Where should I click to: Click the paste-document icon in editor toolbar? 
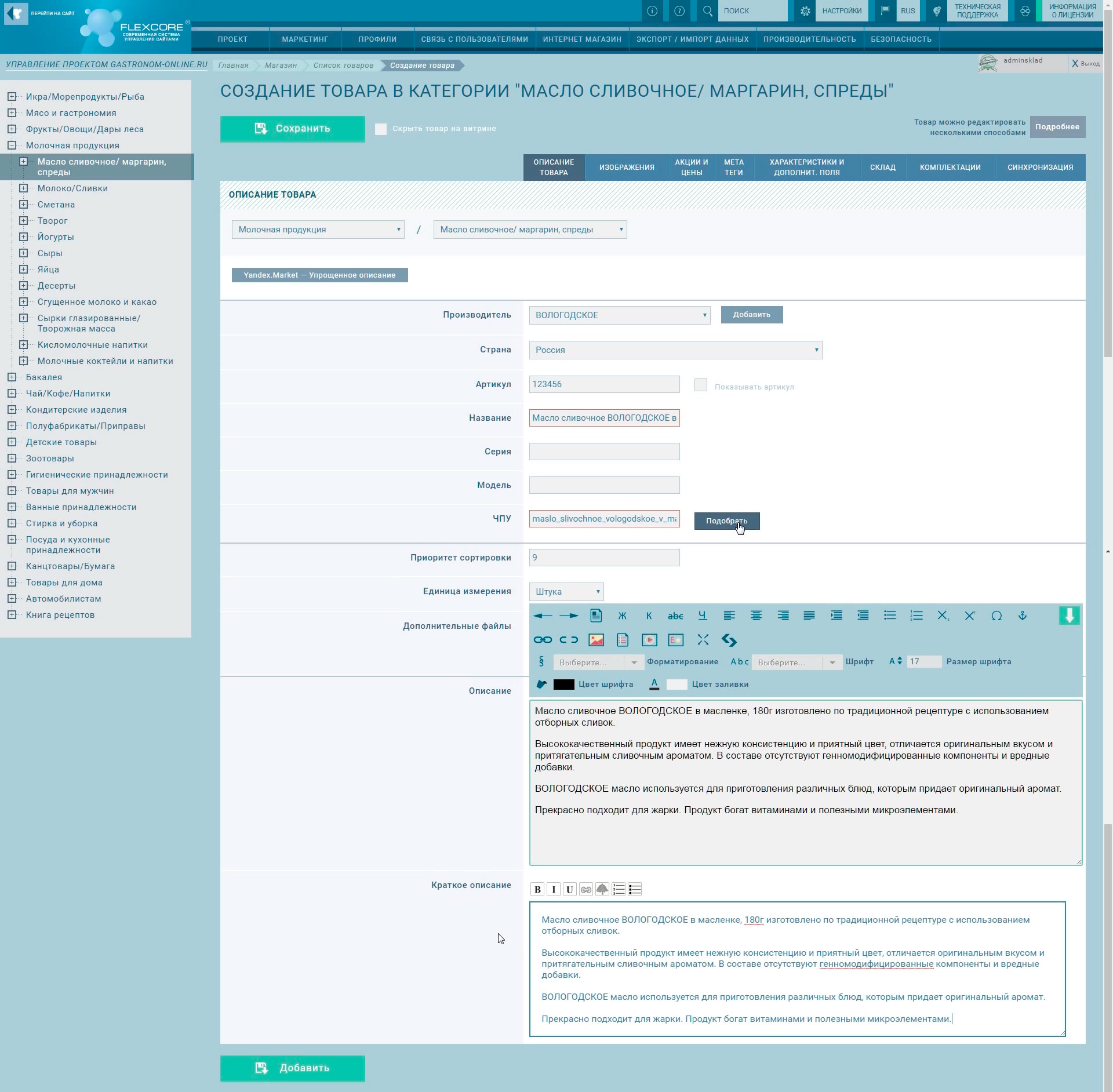[596, 616]
